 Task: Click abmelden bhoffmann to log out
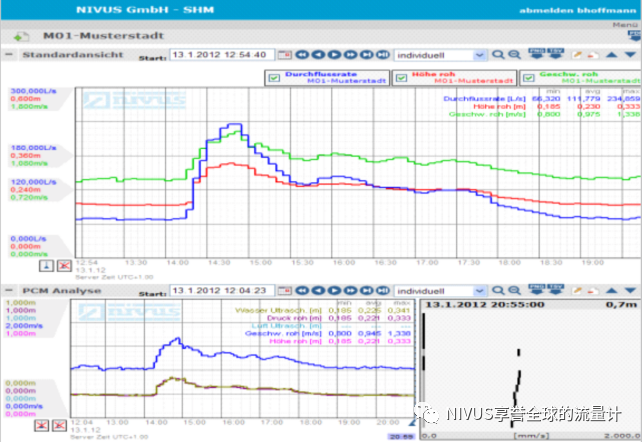578,11
